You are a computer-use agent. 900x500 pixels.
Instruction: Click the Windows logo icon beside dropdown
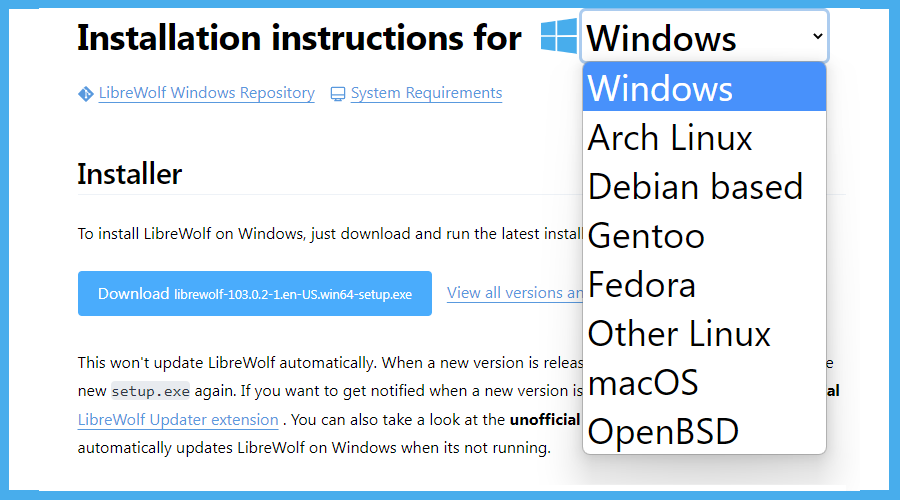click(558, 36)
